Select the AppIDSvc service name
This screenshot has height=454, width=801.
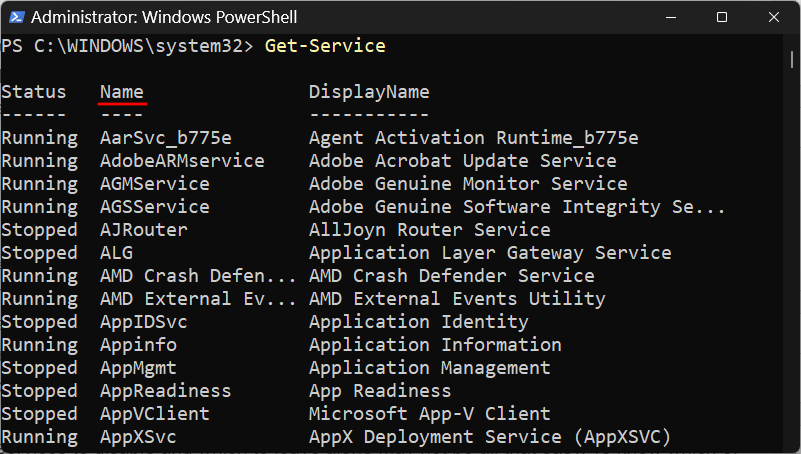click(143, 322)
